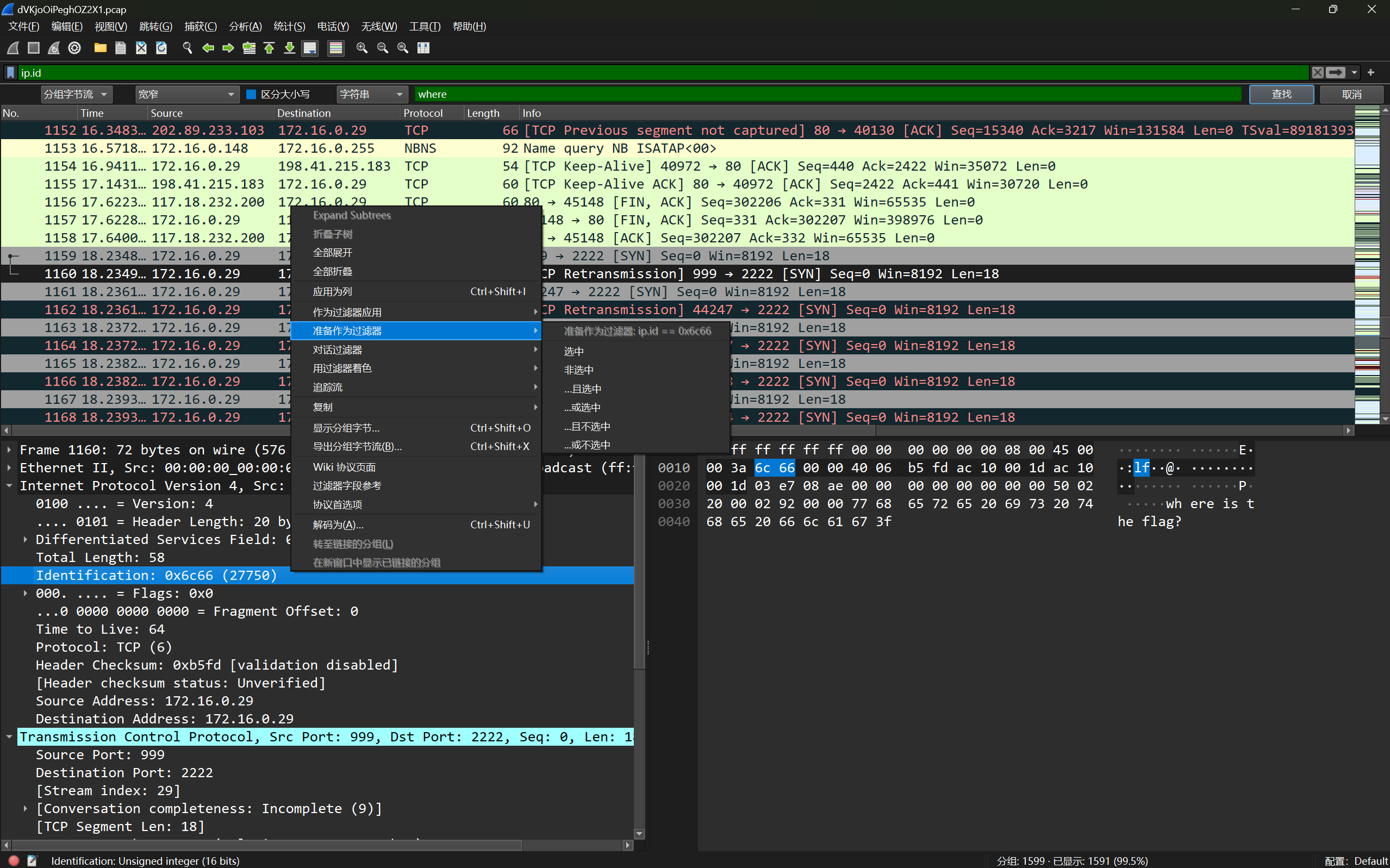Open capture options gear icon
This screenshot has height=868, width=1390.
pyautogui.click(x=74, y=48)
